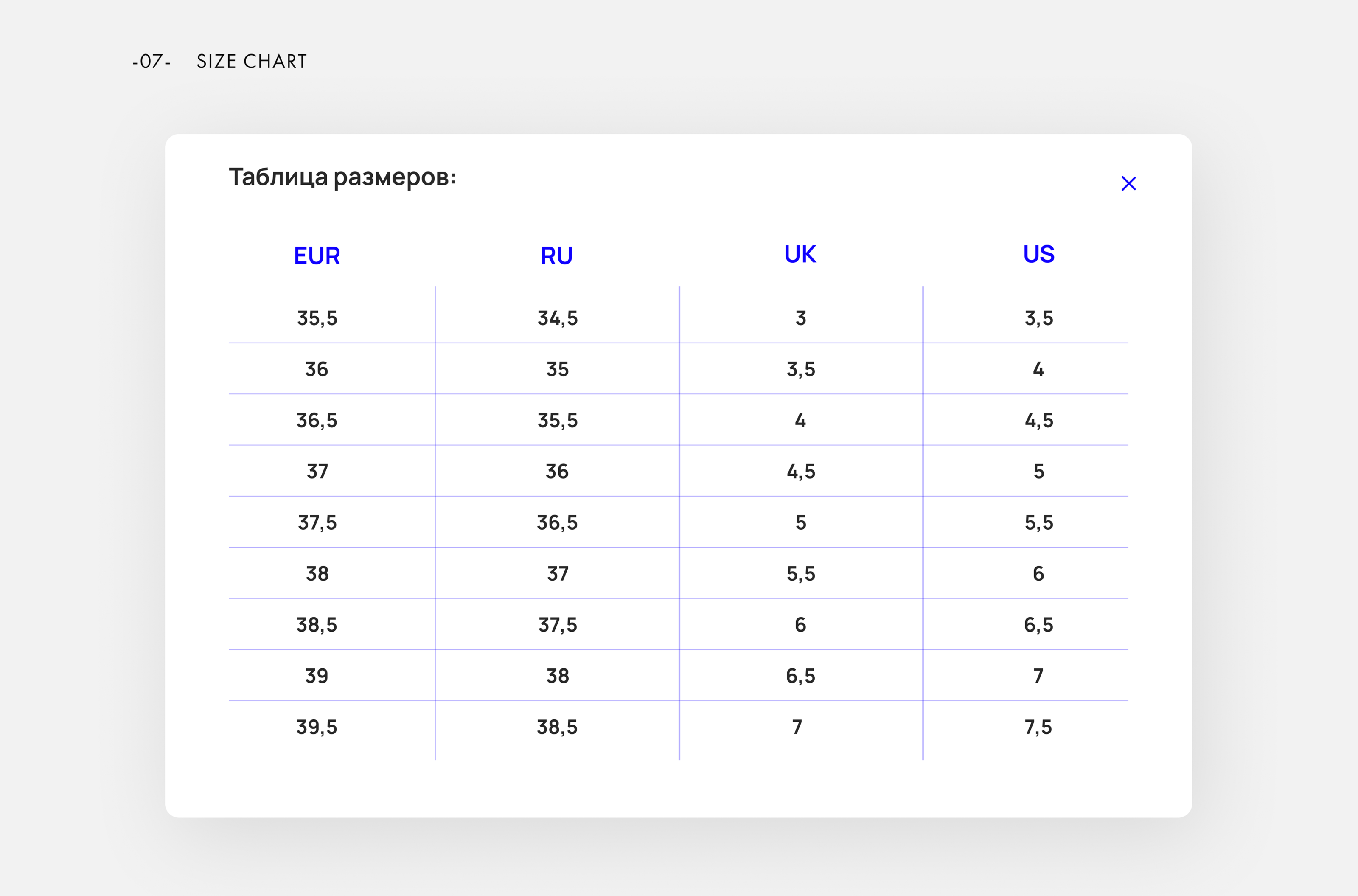The width and height of the screenshot is (1358, 896).
Task: Select EUR size 39 cell
Action: point(317,676)
